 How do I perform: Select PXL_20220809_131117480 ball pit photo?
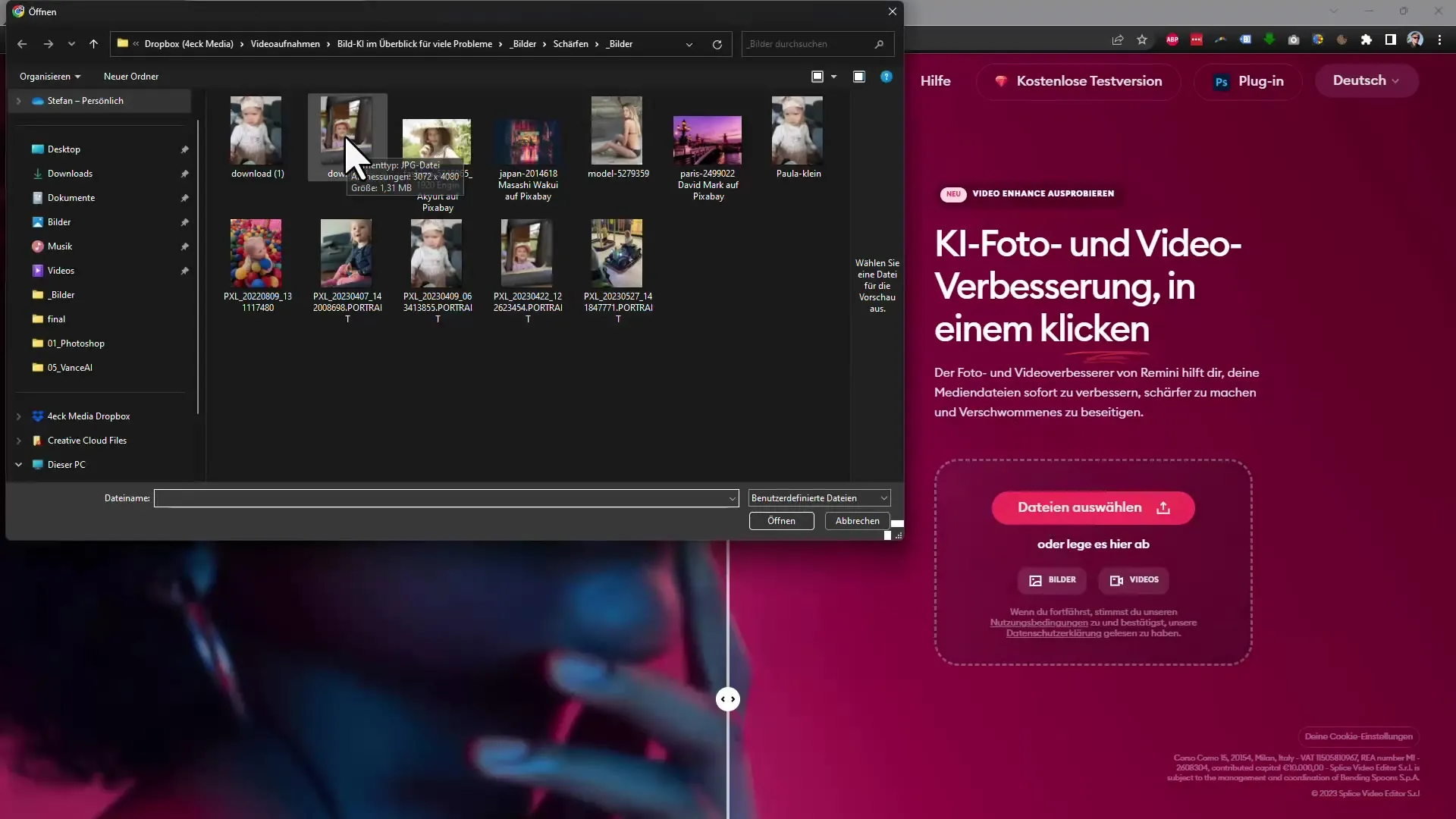coord(257,266)
